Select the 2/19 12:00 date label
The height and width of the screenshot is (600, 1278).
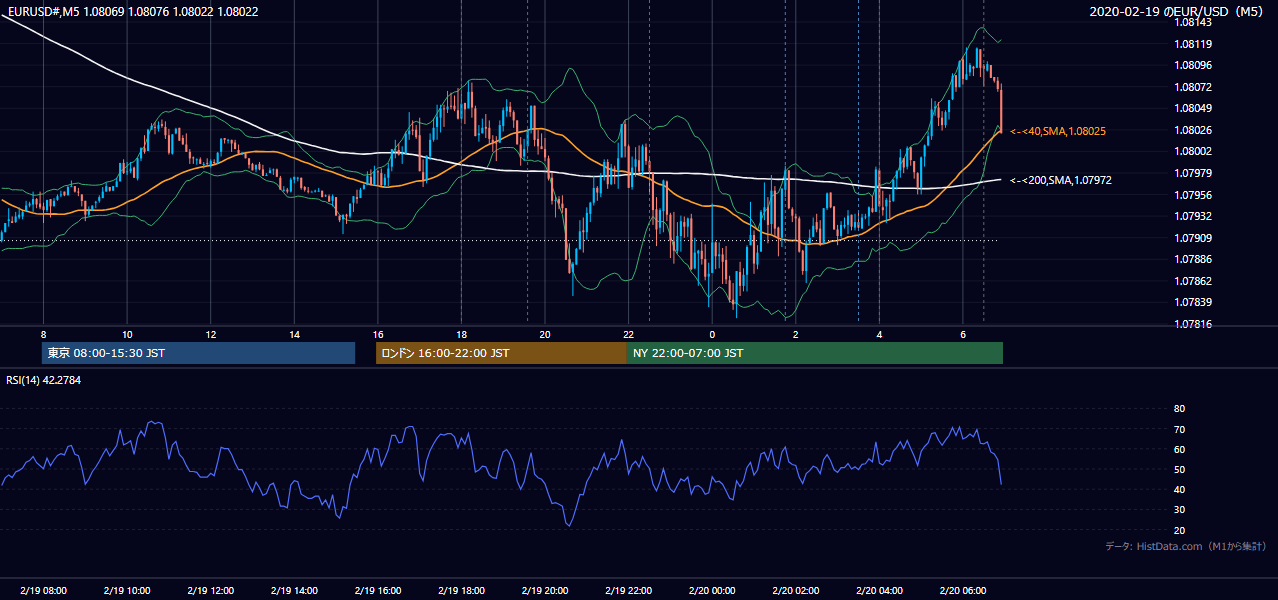pos(211,591)
